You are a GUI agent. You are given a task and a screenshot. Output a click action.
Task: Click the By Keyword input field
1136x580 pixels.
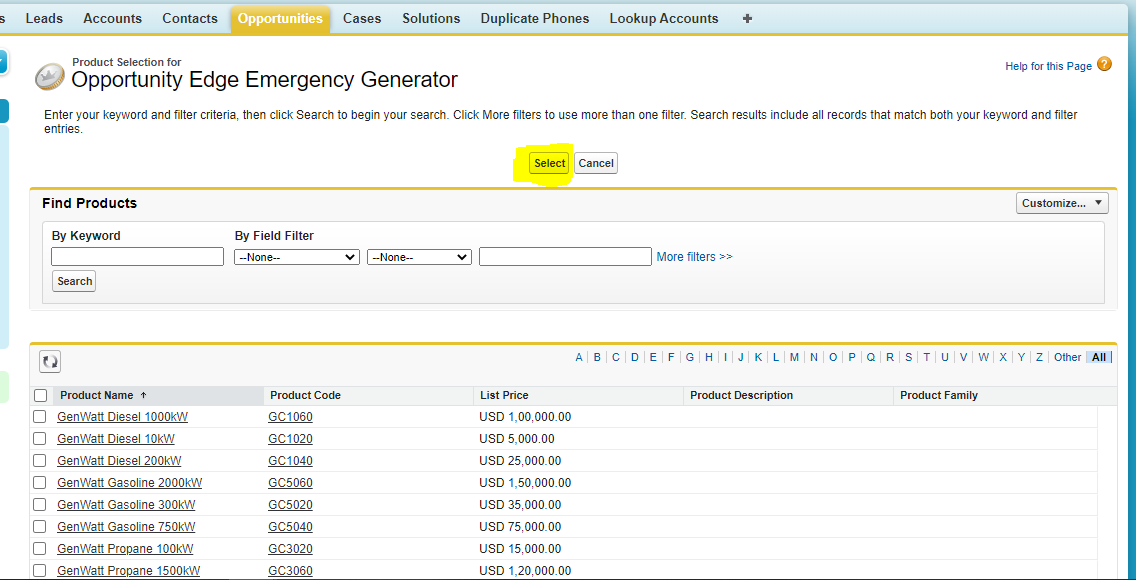137,257
